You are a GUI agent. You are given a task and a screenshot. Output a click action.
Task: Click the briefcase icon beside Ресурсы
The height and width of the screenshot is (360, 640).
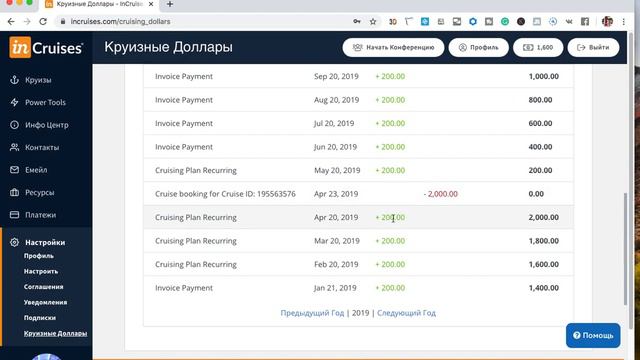coord(14,192)
